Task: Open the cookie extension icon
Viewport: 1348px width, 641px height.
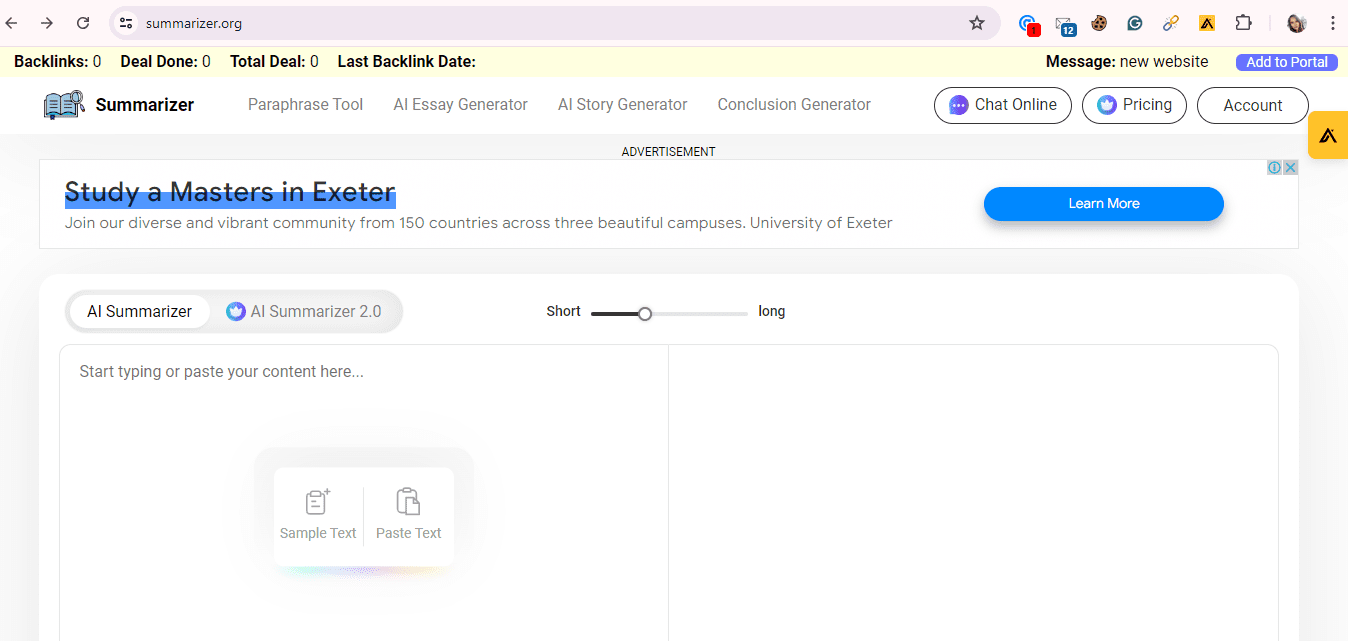Action: click(x=1099, y=23)
